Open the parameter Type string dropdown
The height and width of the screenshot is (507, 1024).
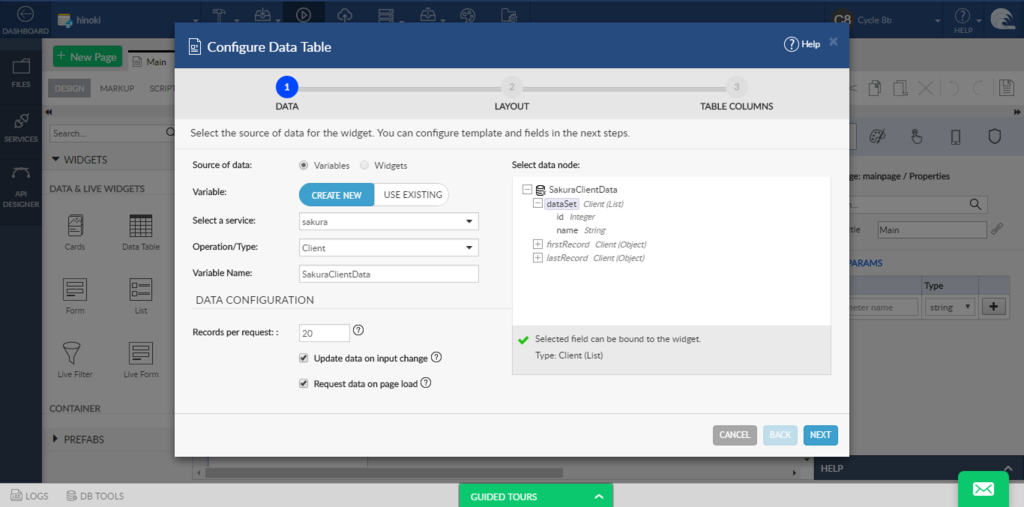click(x=950, y=307)
